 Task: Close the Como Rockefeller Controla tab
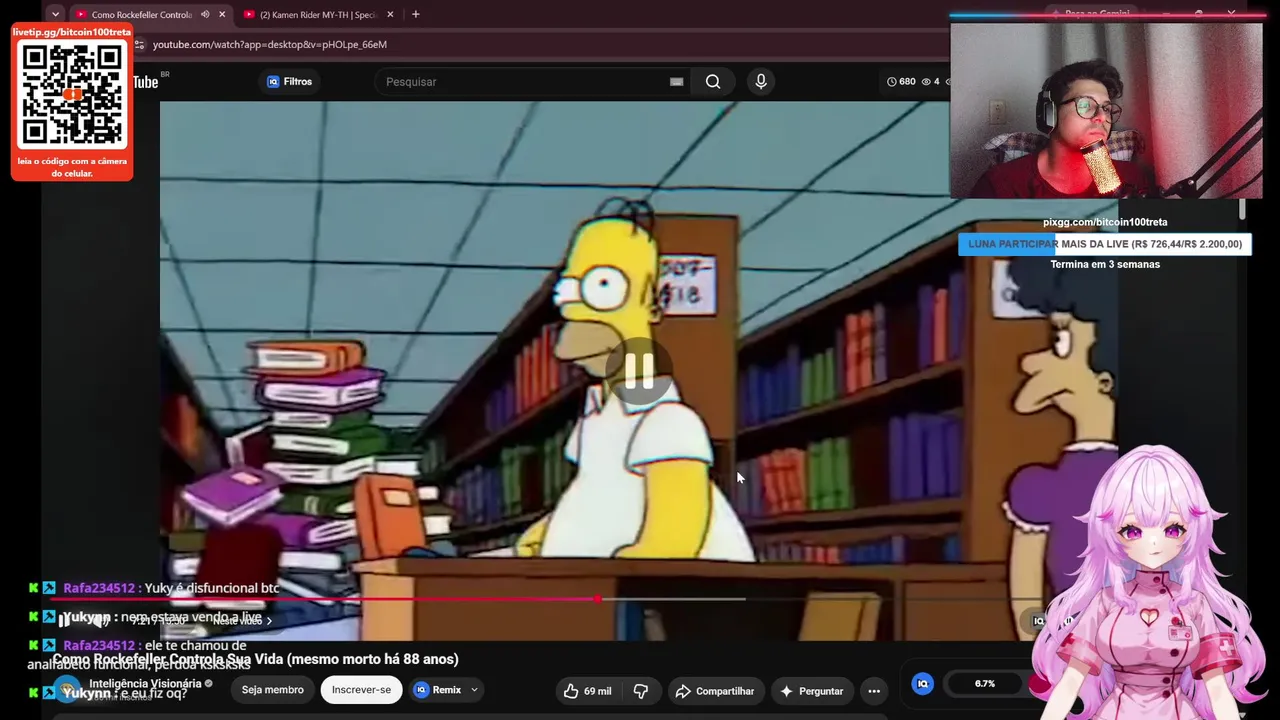coord(222,14)
